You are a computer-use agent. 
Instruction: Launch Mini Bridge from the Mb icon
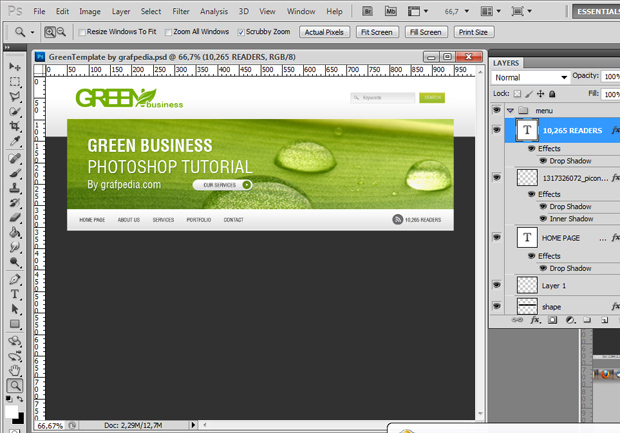tap(391, 11)
